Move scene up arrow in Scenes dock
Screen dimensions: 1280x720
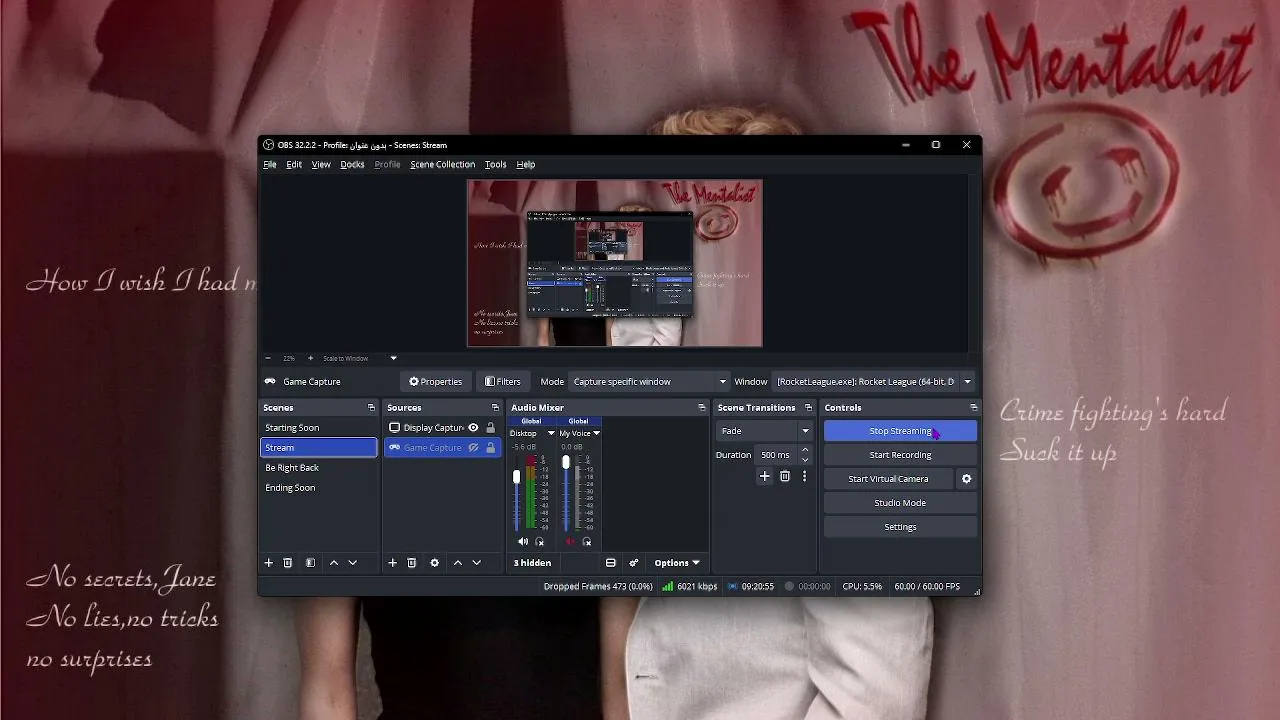pyautogui.click(x=334, y=563)
